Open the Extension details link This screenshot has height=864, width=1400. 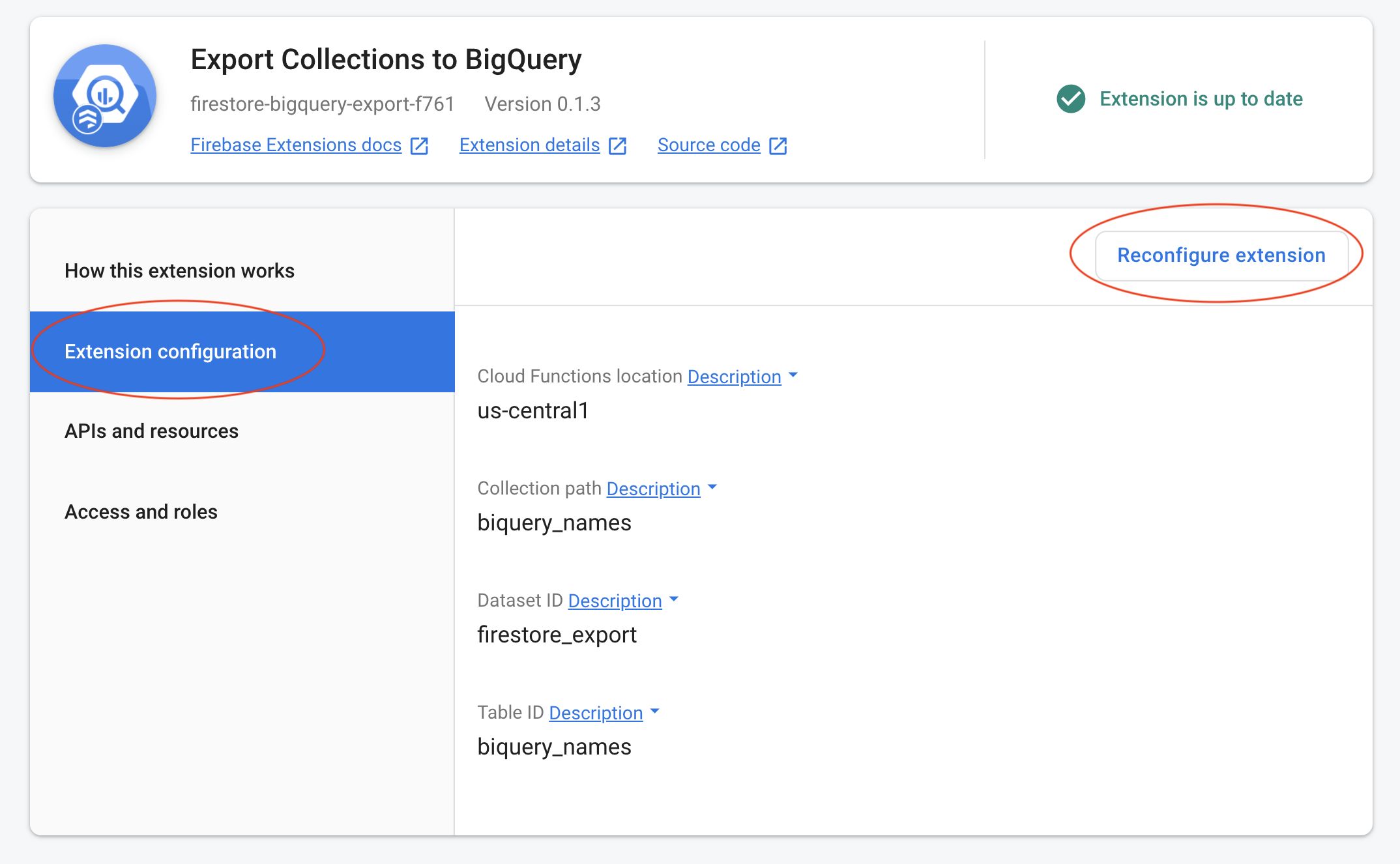pos(529,145)
